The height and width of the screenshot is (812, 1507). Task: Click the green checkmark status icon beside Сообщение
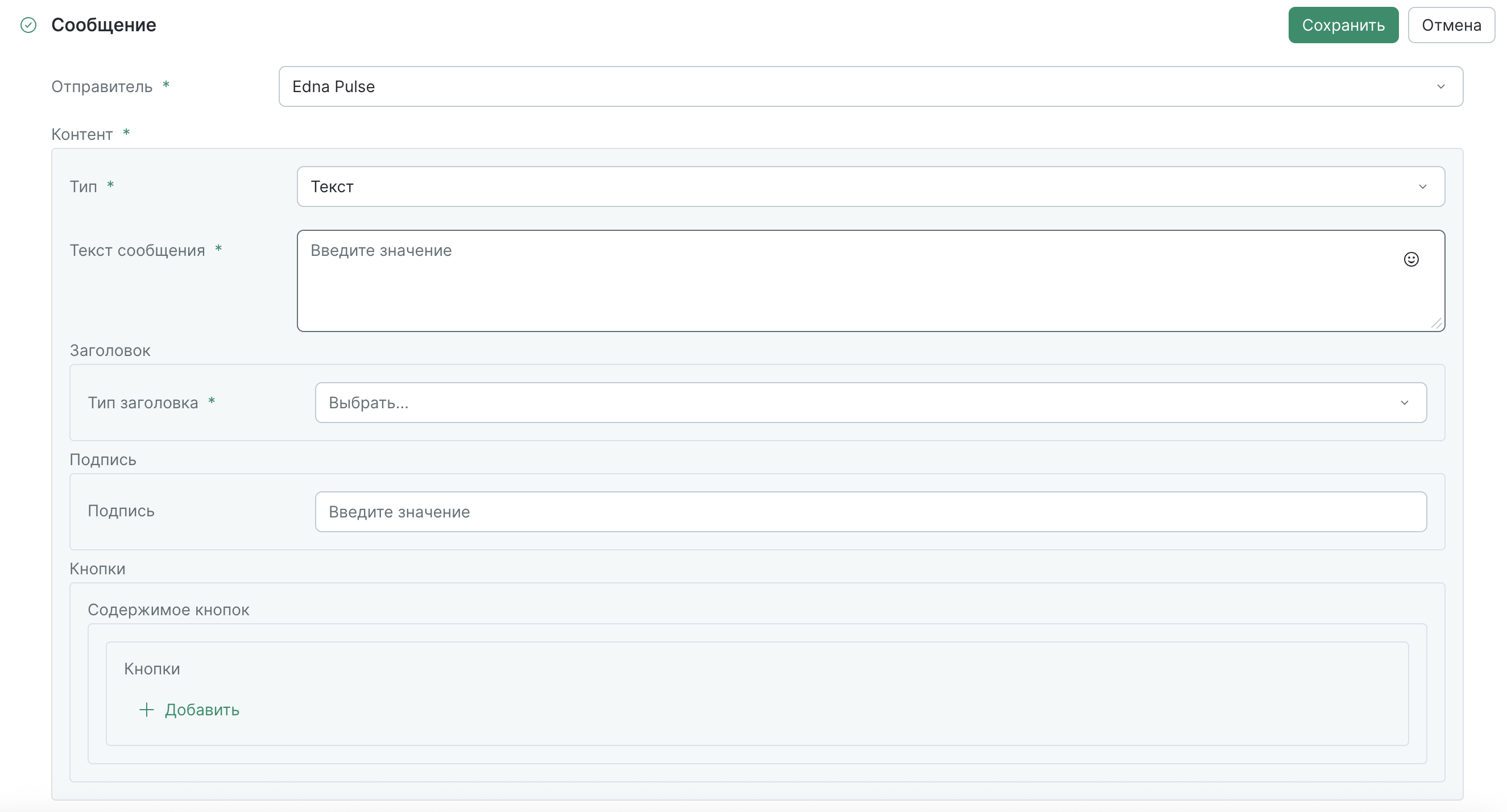coord(28,25)
